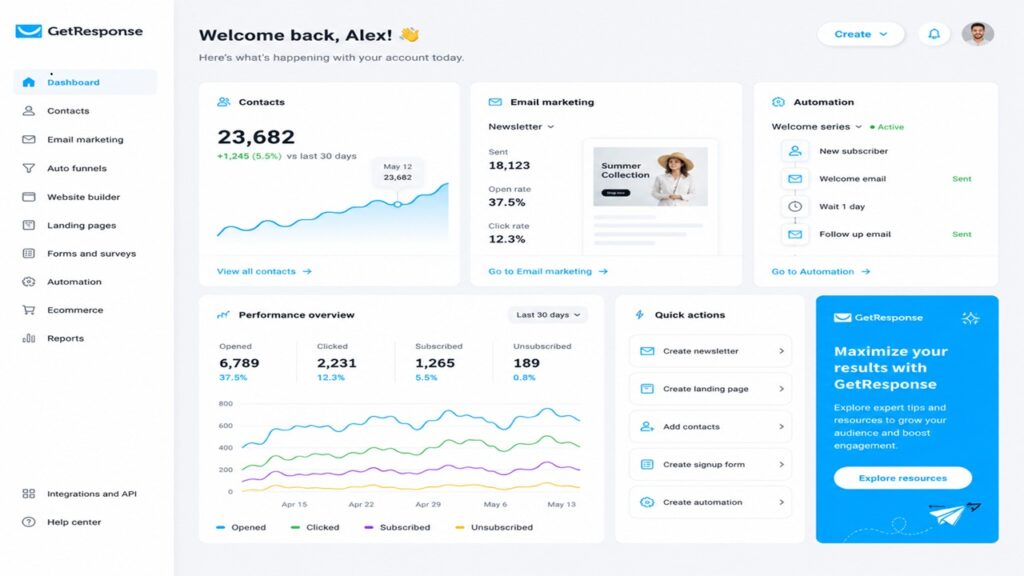Click the 23,682 total contacts value

(x=256, y=137)
